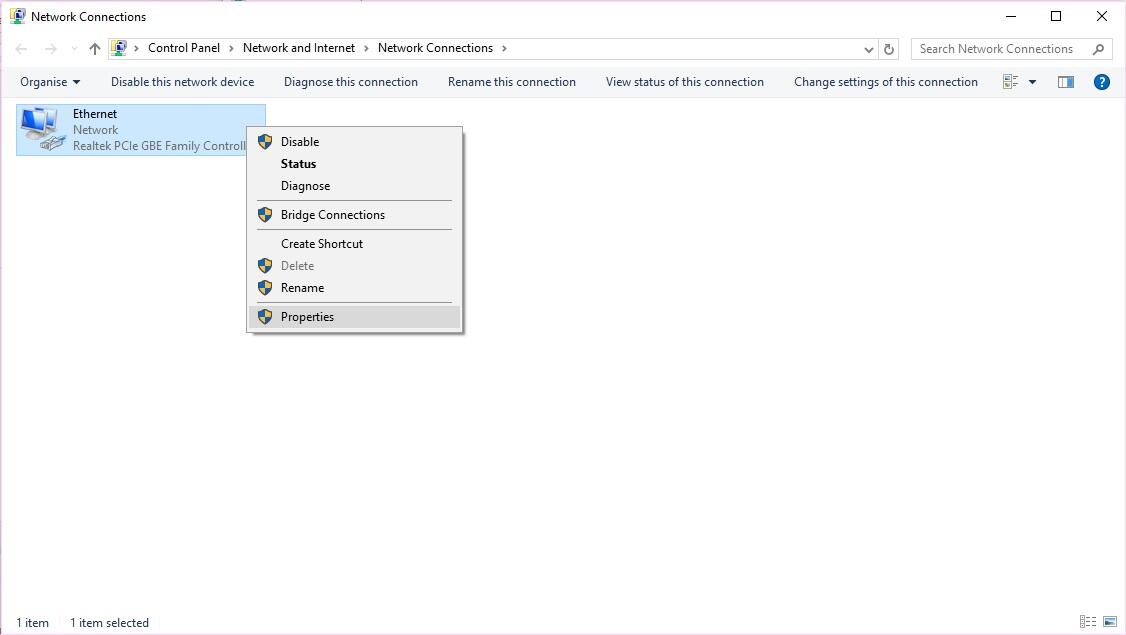Open the view options dropdown arrow

(1032, 82)
